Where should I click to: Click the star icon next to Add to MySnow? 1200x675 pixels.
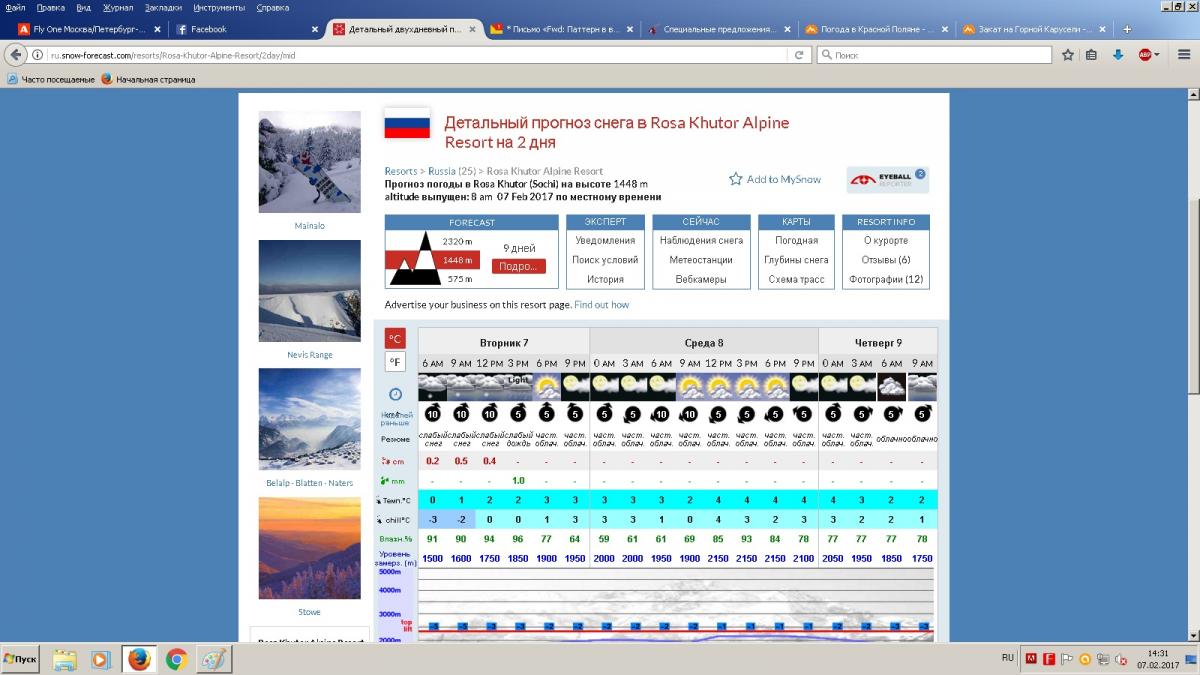click(x=736, y=179)
